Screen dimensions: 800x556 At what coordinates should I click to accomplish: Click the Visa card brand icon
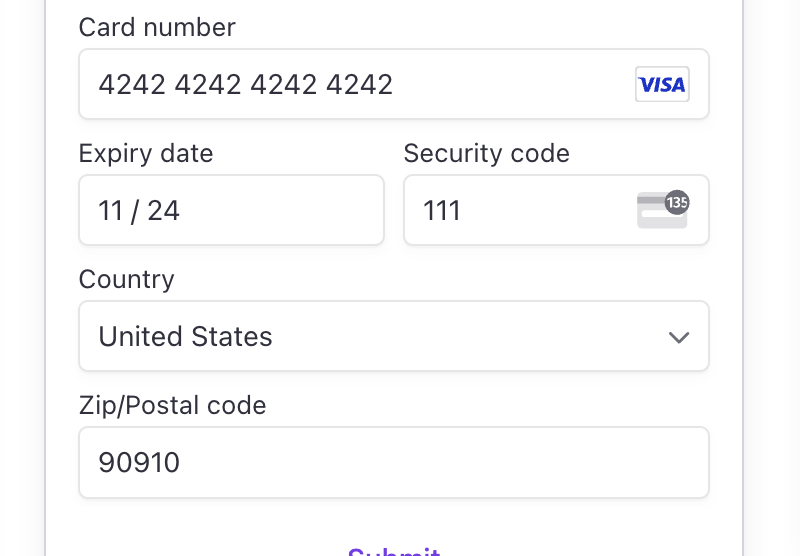[662, 85]
